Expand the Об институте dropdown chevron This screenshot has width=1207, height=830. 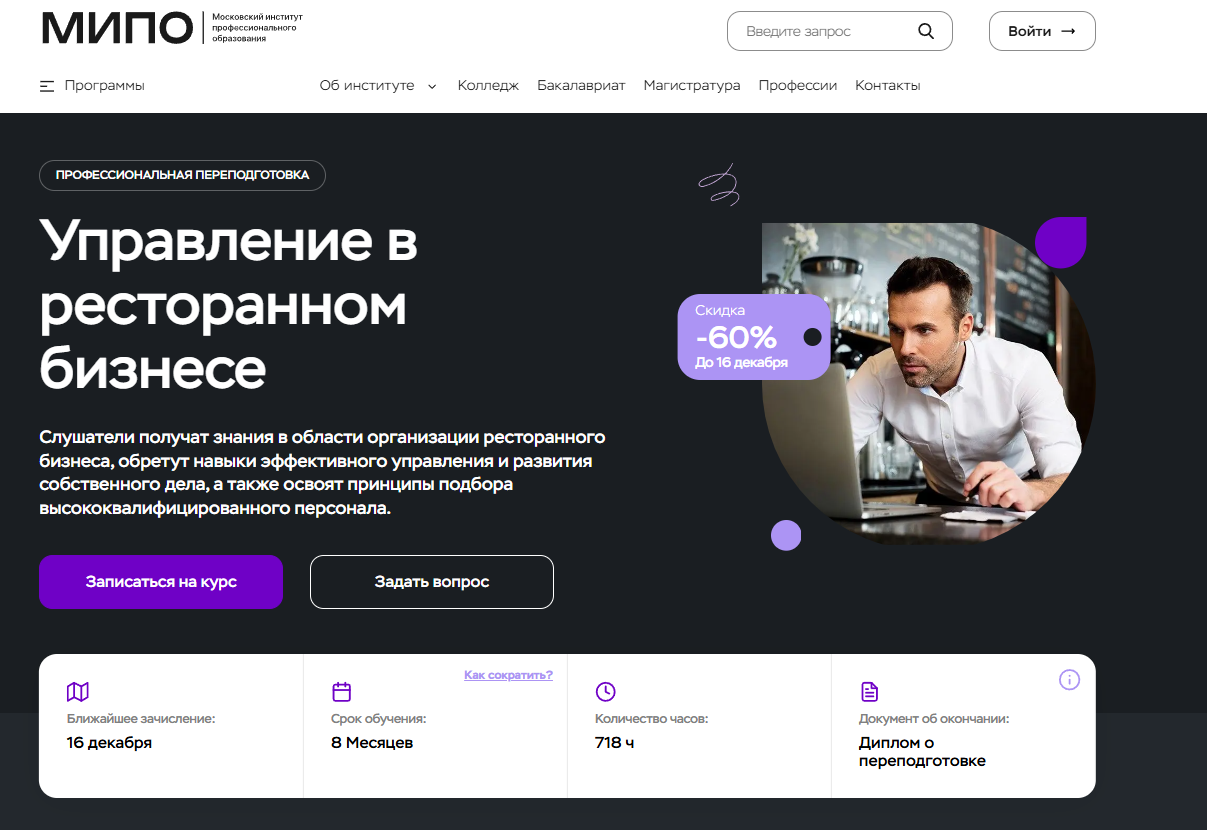click(432, 86)
